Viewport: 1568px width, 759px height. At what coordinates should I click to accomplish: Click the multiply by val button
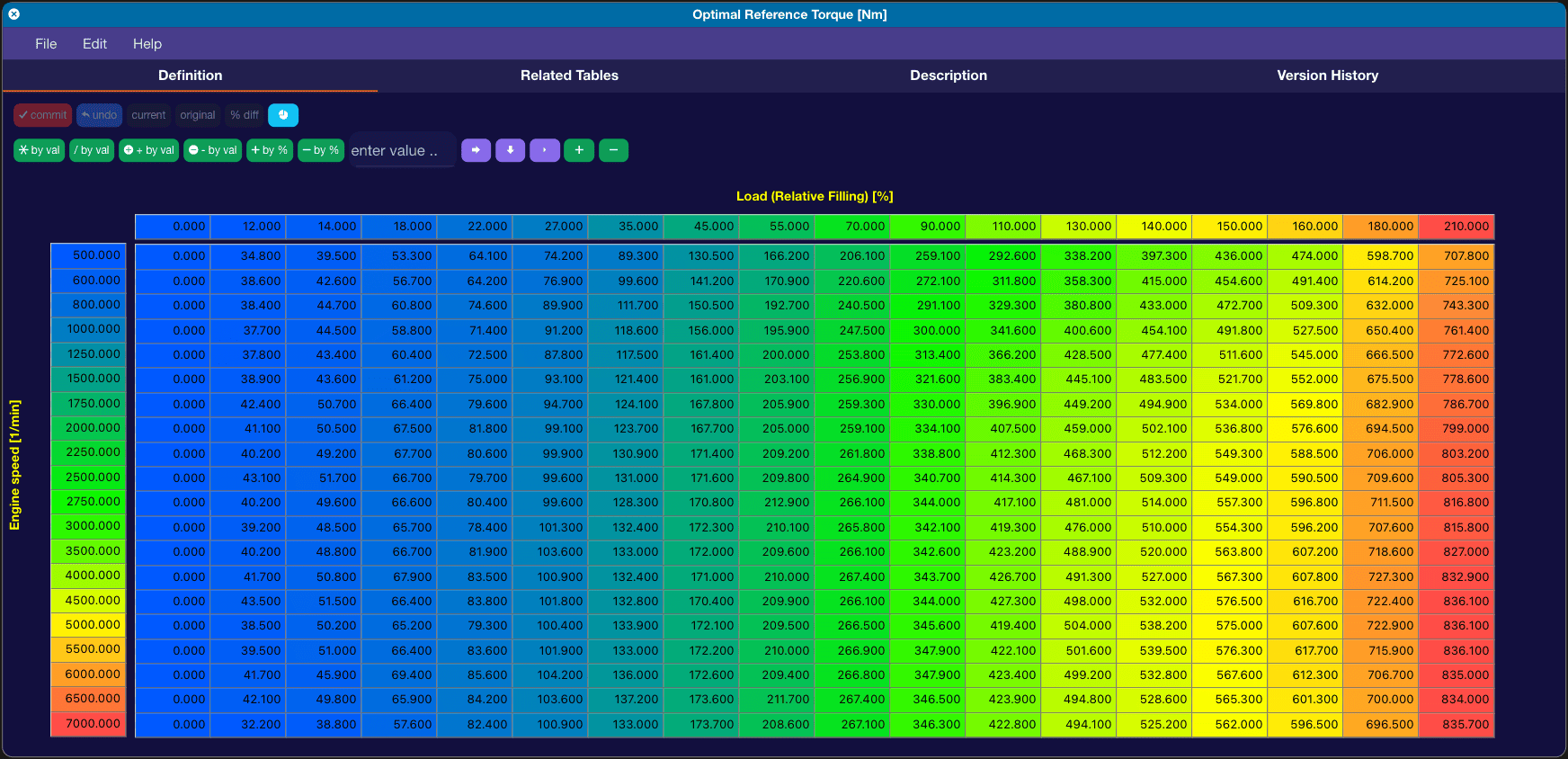click(40, 150)
